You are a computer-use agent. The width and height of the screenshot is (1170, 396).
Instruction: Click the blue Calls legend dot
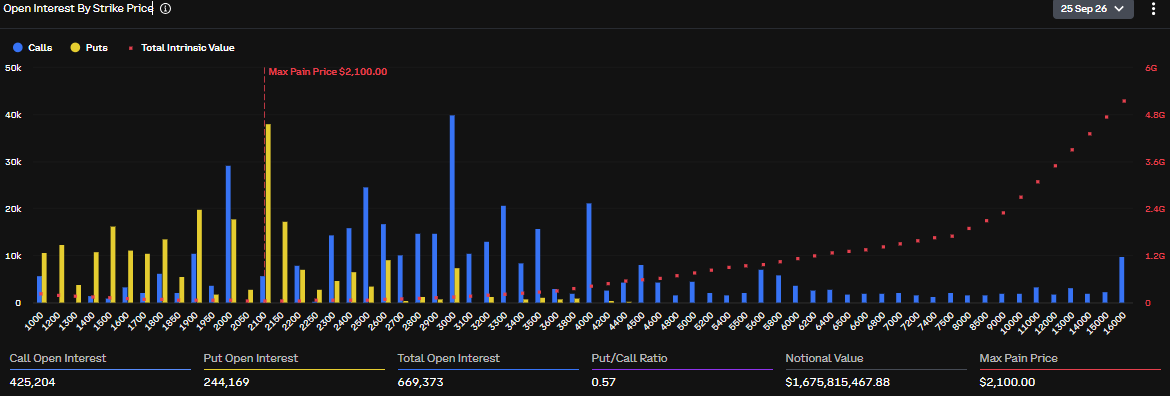[18, 48]
